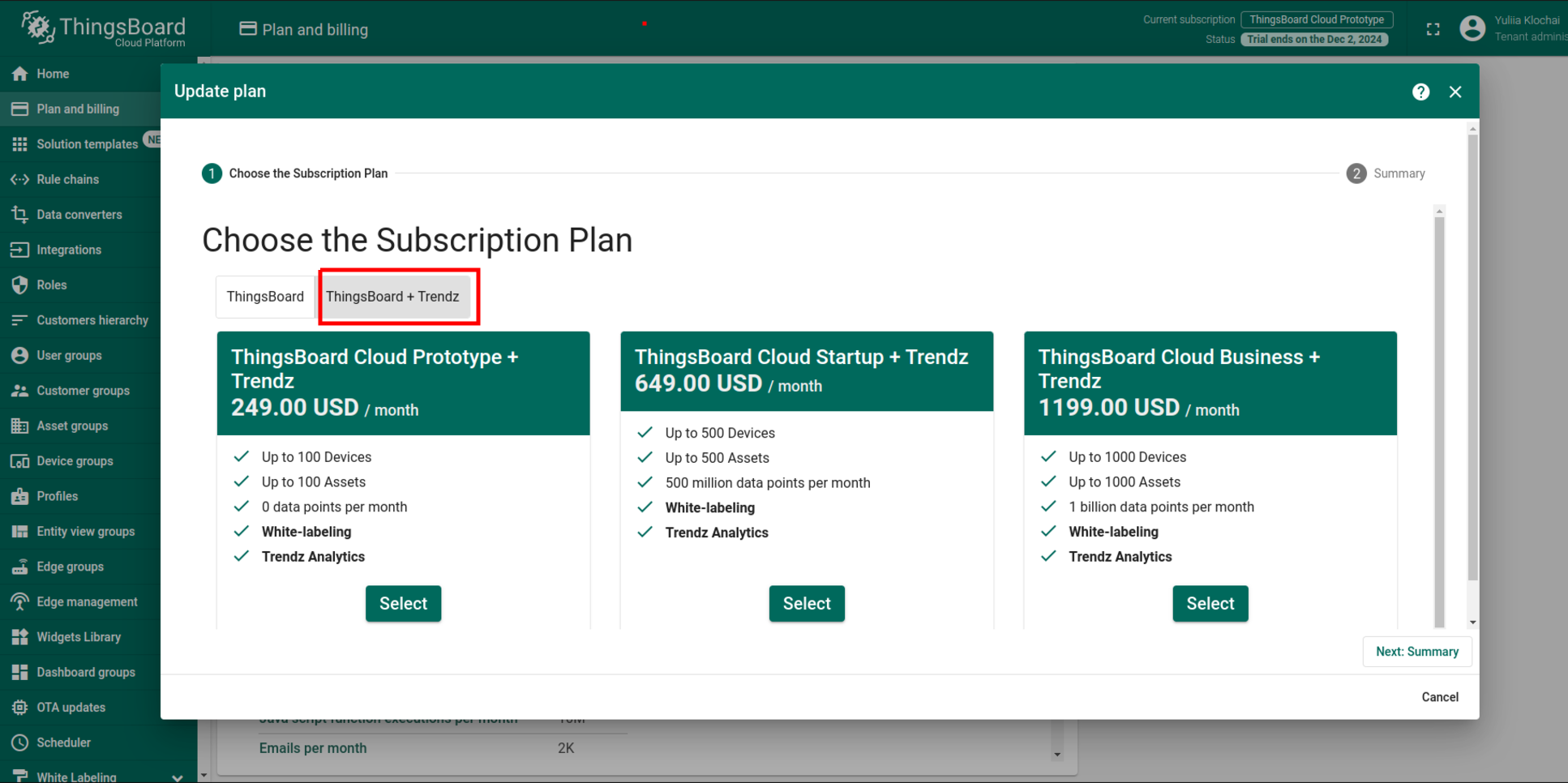
Task: Switch to ThingsBoard plan toggle
Action: [265, 297]
